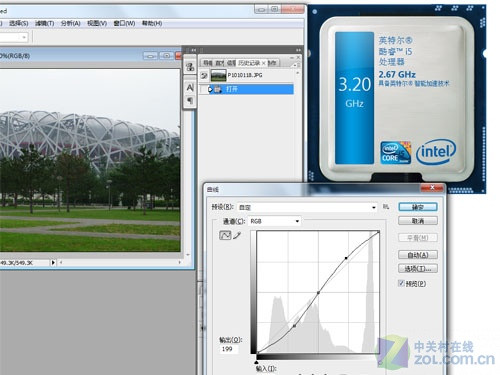The image size is (500, 375).
Task: Collapse the panel group via right double-arrow
Action: pos(298,50)
